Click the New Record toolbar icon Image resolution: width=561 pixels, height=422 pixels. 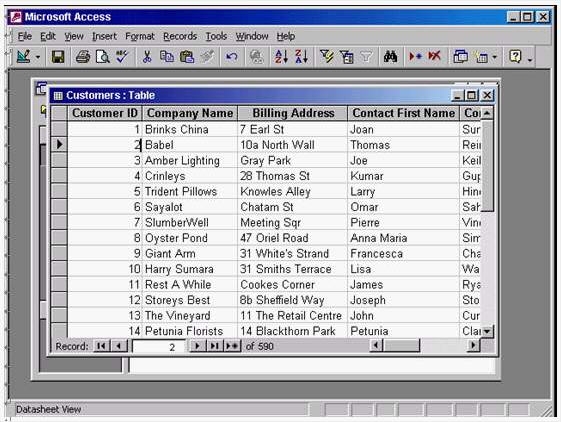[x=415, y=57]
